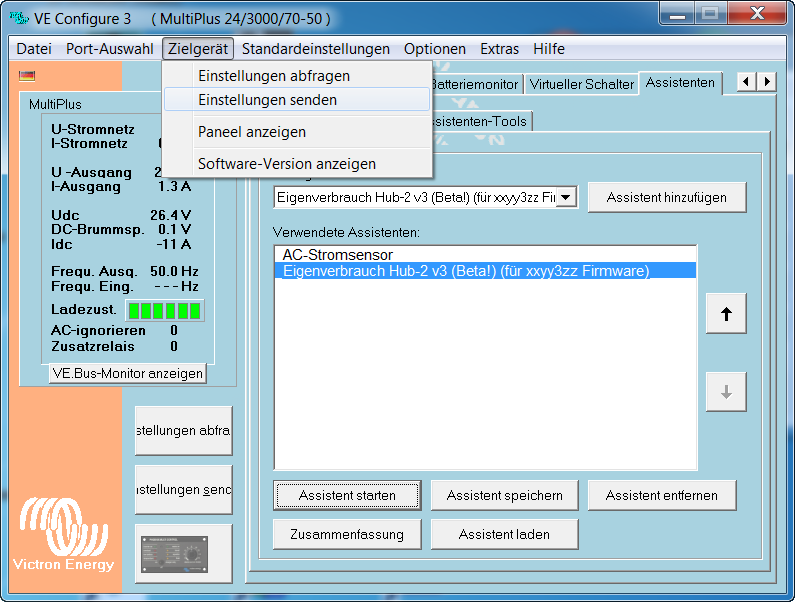Click VE.Bus-Monitor anzeigen button
795x602 pixels.
pos(127,373)
